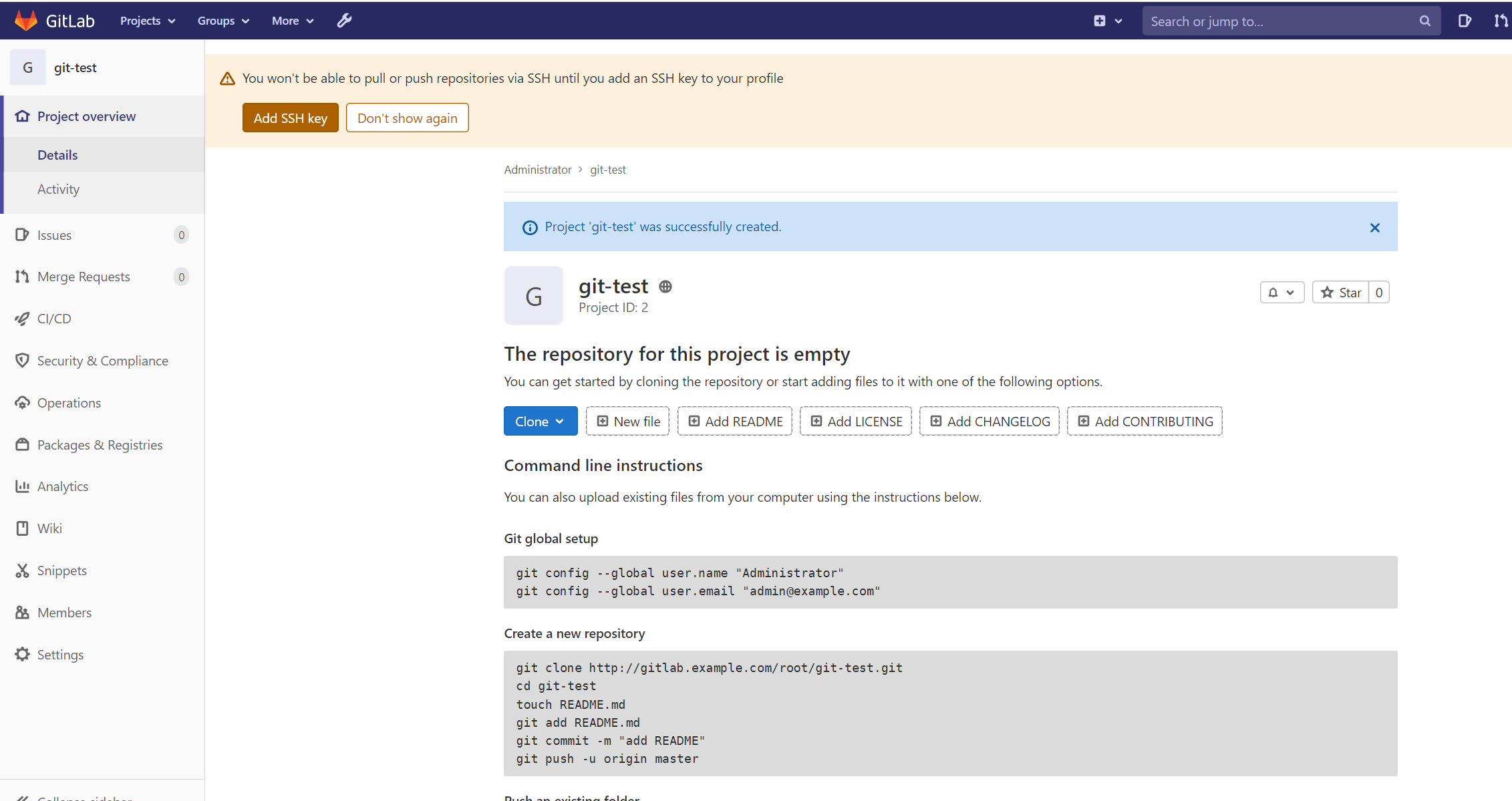
Task: Click the Project overview home icon
Action: 22,116
